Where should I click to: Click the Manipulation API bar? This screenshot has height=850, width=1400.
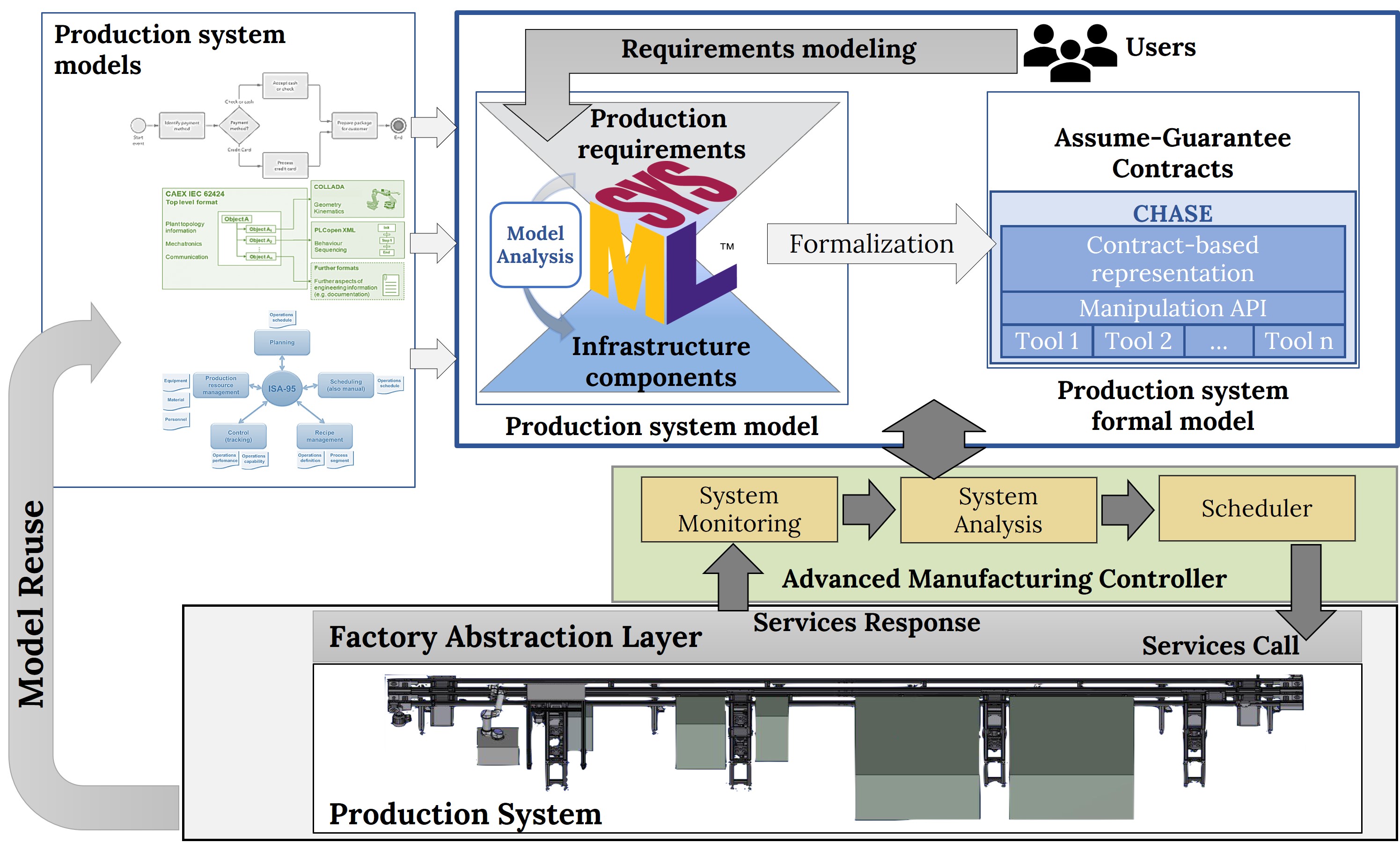[x=1172, y=308]
